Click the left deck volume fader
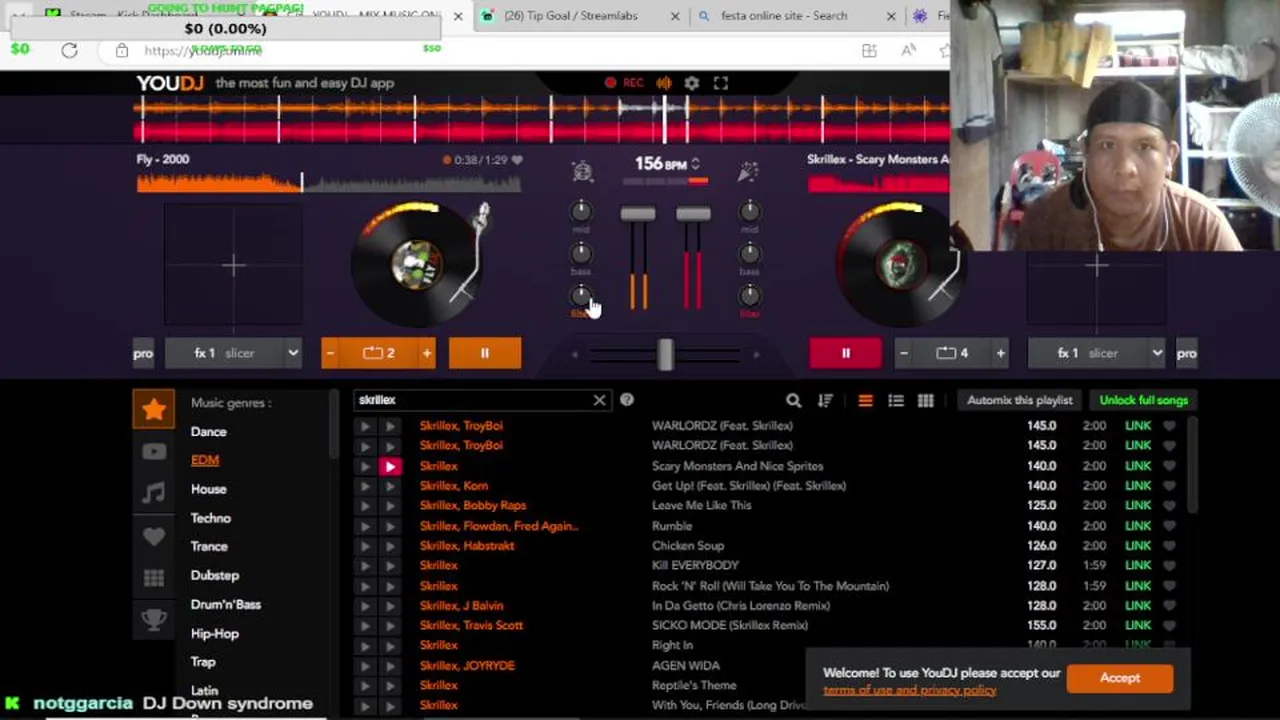Viewport: 1280px width, 720px height. (x=638, y=214)
